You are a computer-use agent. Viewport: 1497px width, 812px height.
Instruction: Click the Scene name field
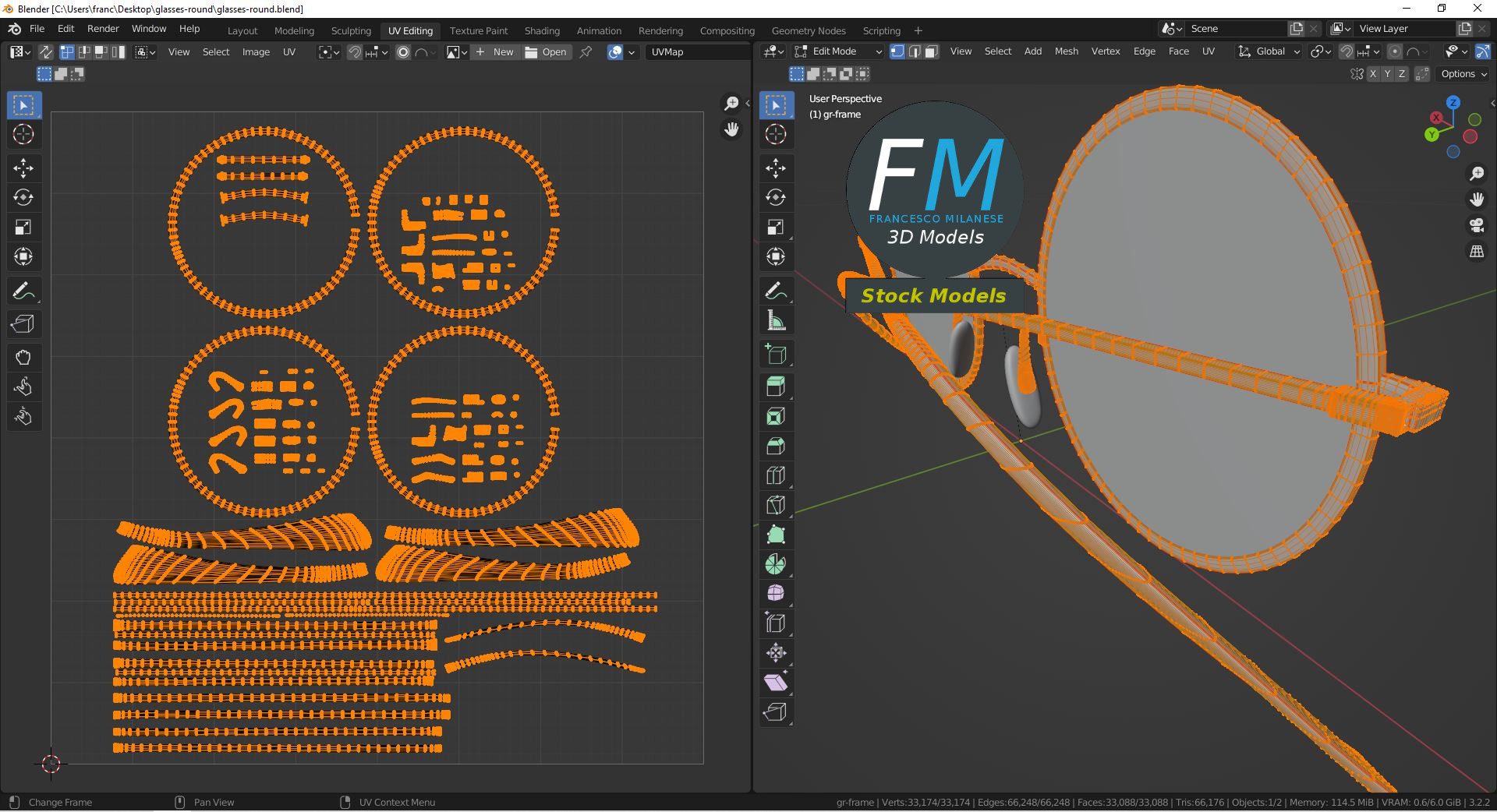pos(1234,29)
